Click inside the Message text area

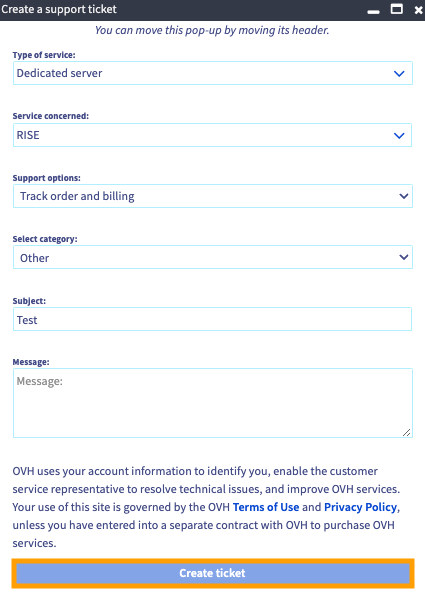[212, 403]
